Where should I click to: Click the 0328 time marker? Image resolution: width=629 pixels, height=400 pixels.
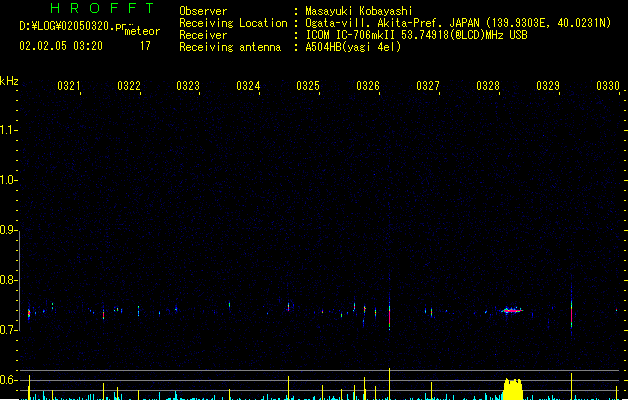click(x=488, y=86)
